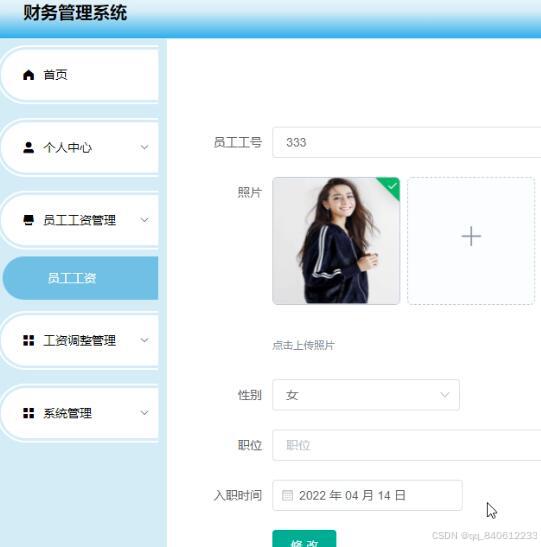Viewport: 541px width, 547px height.
Task: Click the grid icon for 工资调整管理
Action: 28,340
